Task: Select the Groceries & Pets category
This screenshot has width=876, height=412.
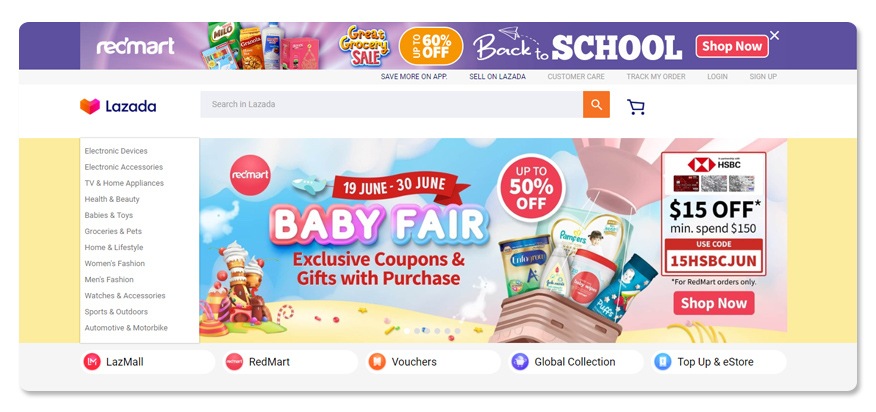Action: (x=113, y=231)
